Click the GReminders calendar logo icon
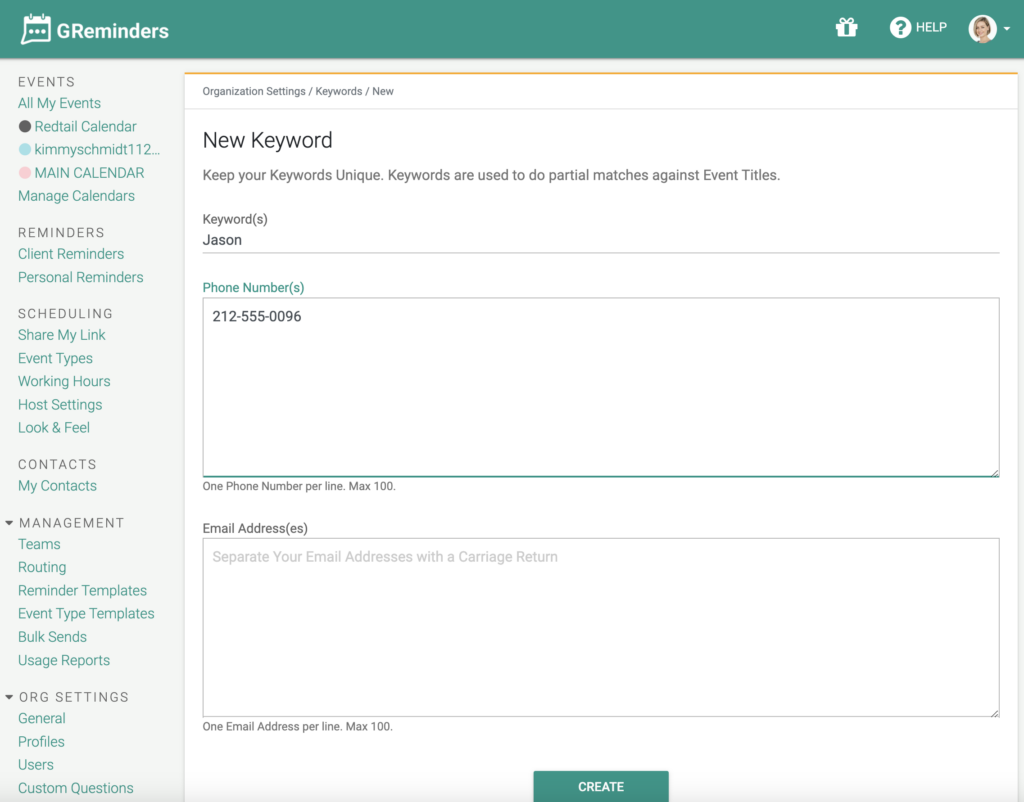 pyautogui.click(x=36, y=29)
